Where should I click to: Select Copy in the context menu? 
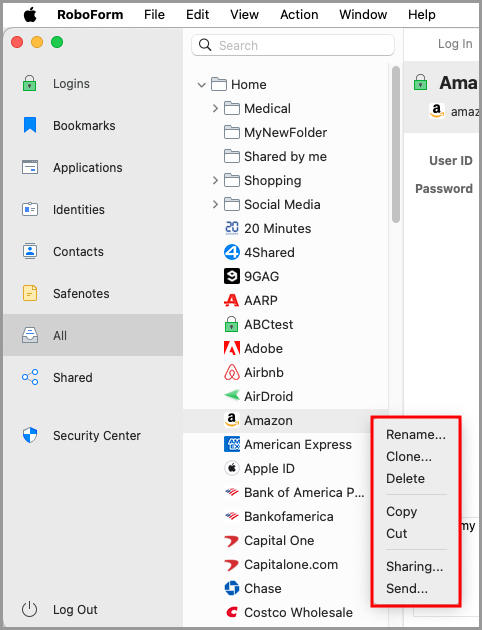401,511
